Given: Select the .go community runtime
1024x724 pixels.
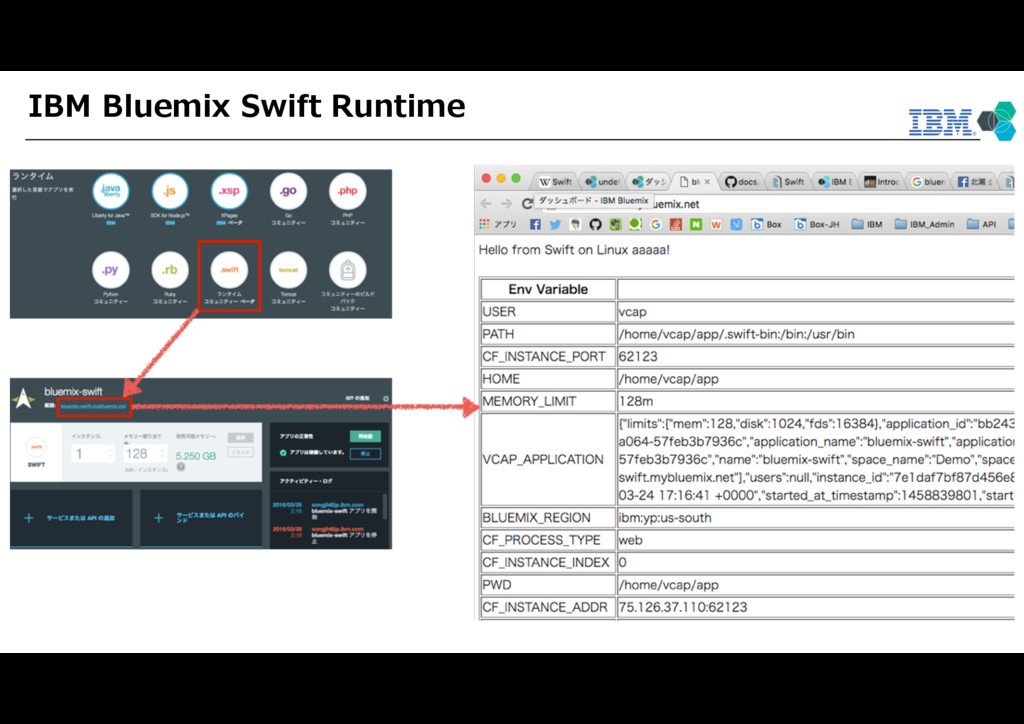Looking at the screenshot, I should point(288,191).
